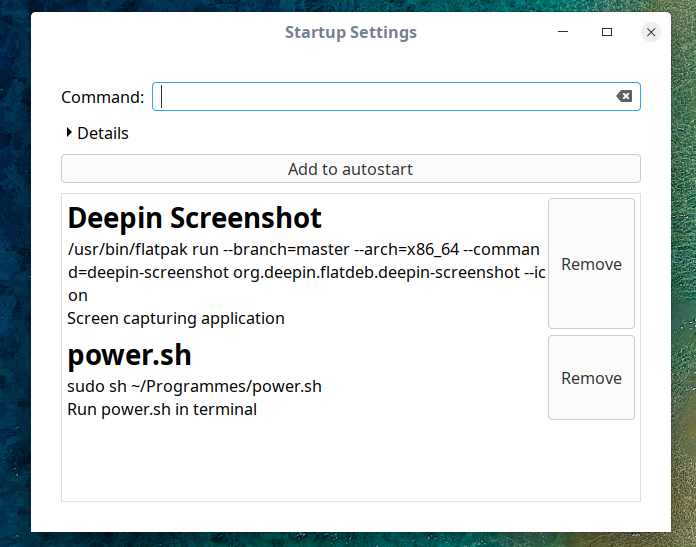Click Add to autostart button

tap(351, 169)
